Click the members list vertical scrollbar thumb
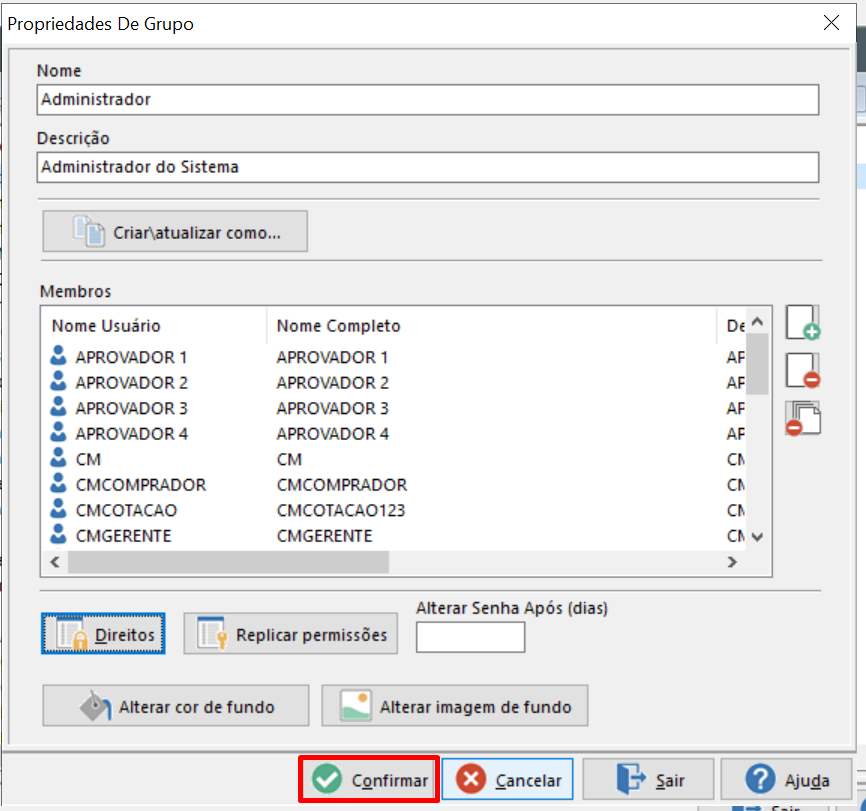866x811 pixels. click(x=757, y=364)
